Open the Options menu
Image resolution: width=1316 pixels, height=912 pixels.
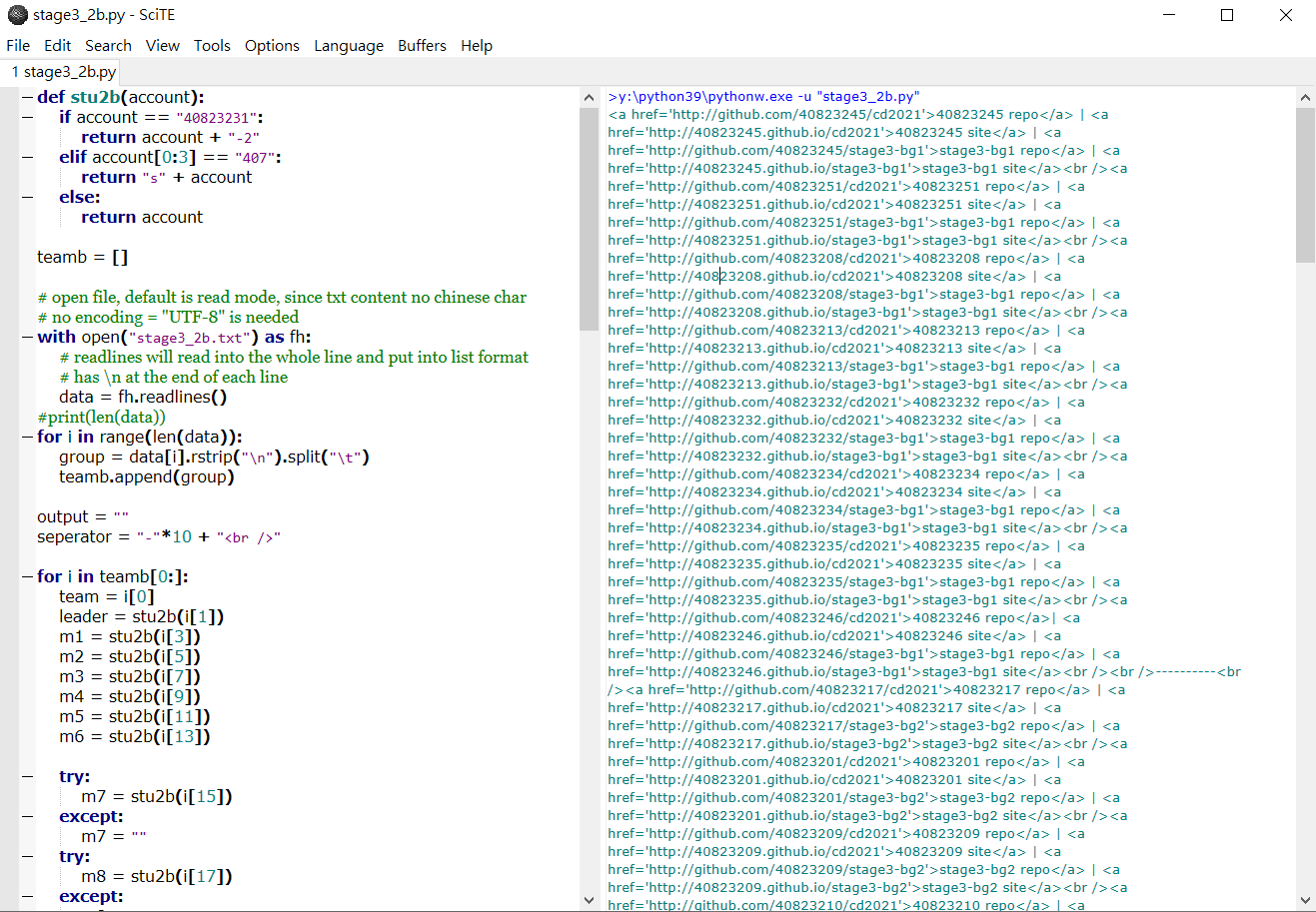(x=272, y=45)
